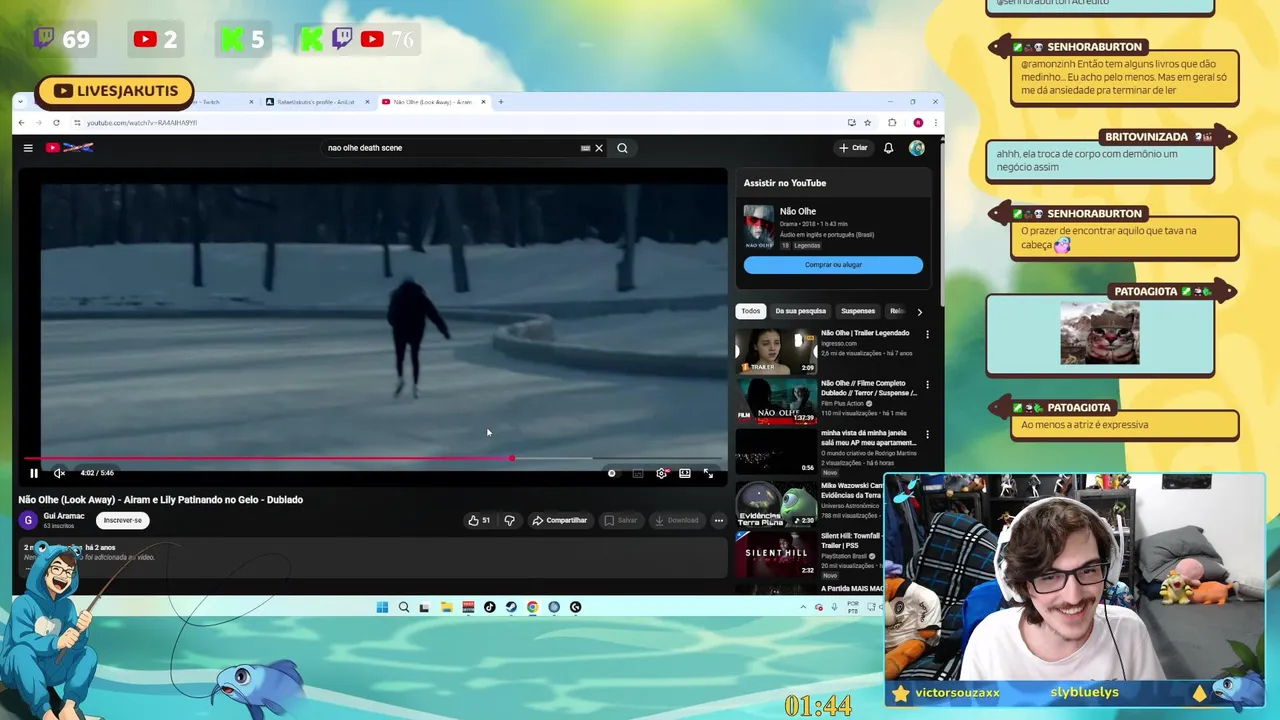Open File Explorer from the taskbar

coord(446,607)
